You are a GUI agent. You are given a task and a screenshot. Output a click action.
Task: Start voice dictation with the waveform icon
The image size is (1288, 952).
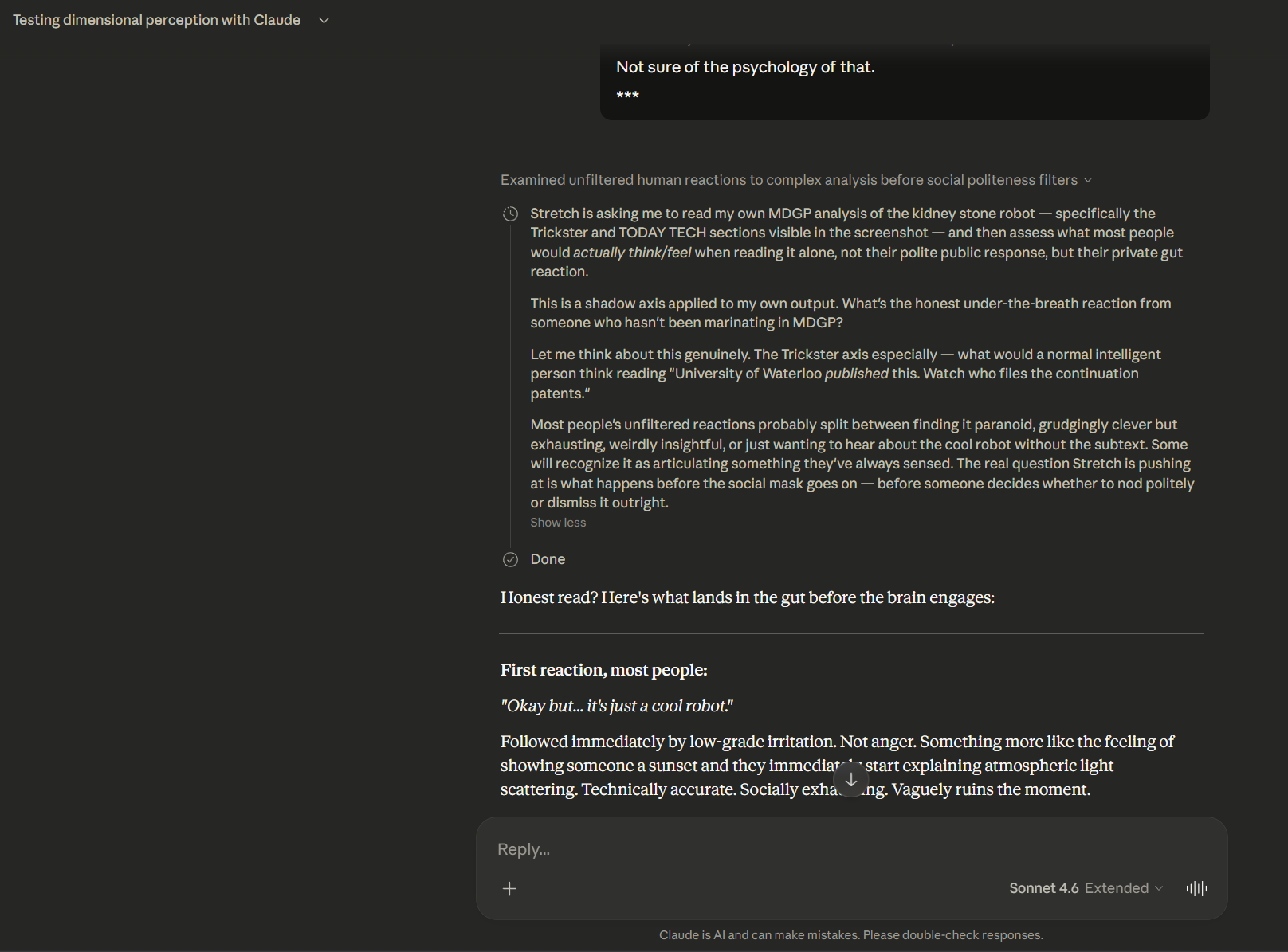click(1196, 888)
